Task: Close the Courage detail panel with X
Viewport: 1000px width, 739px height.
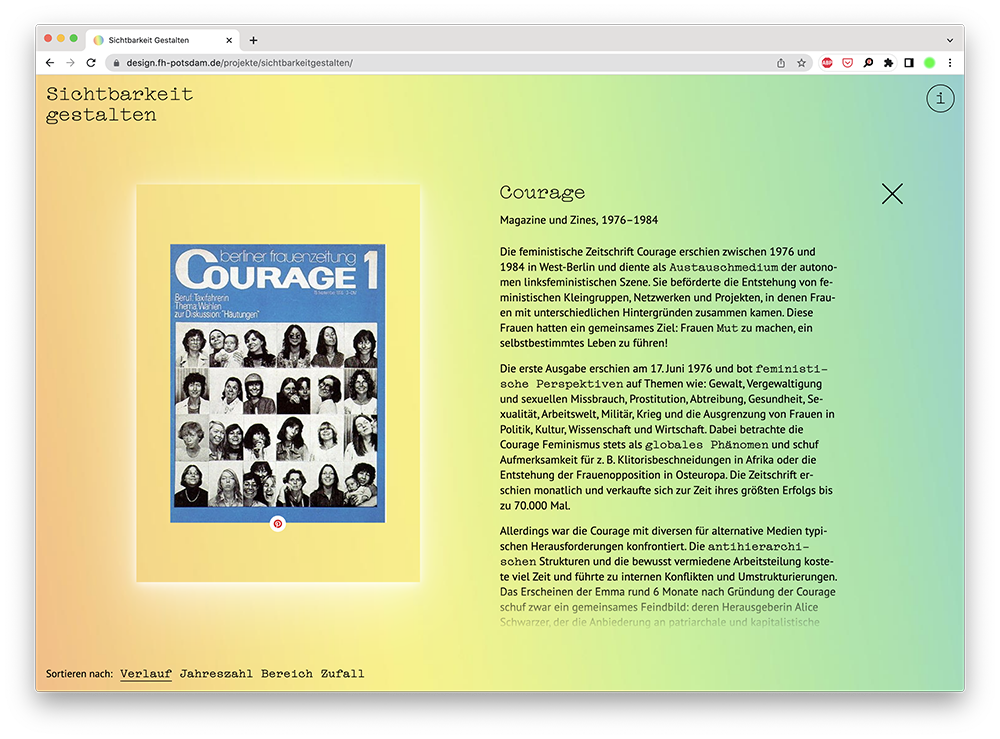Action: click(892, 194)
